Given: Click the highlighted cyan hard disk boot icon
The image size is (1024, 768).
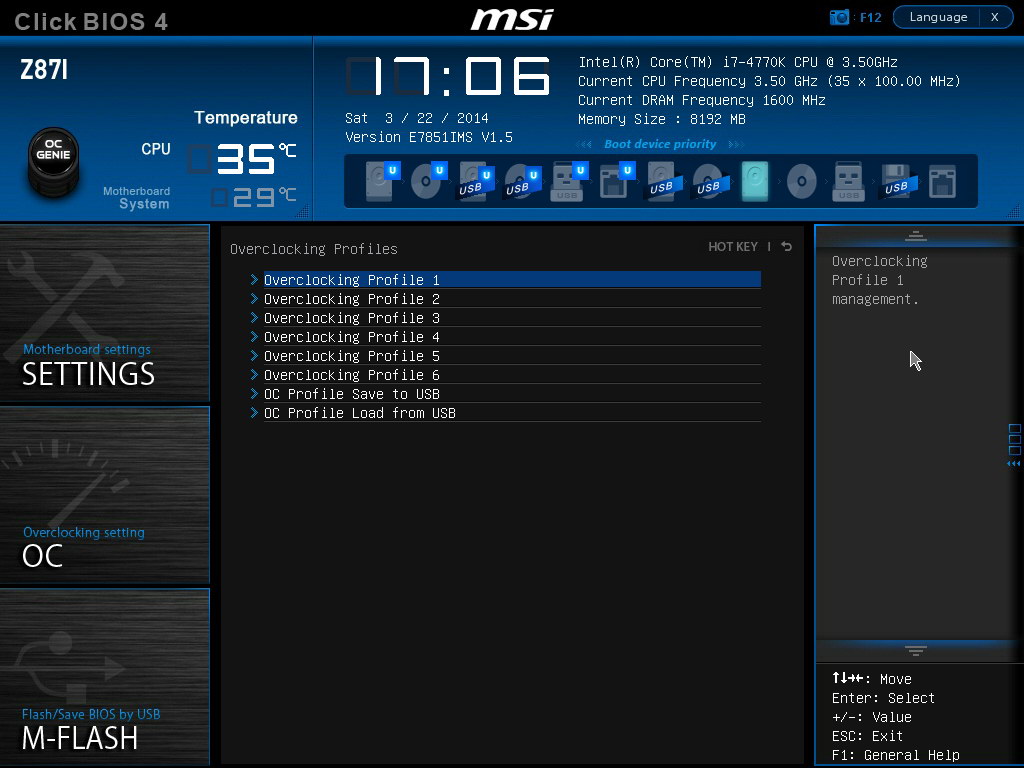Looking at the screenshot, I should pos(755,181).
